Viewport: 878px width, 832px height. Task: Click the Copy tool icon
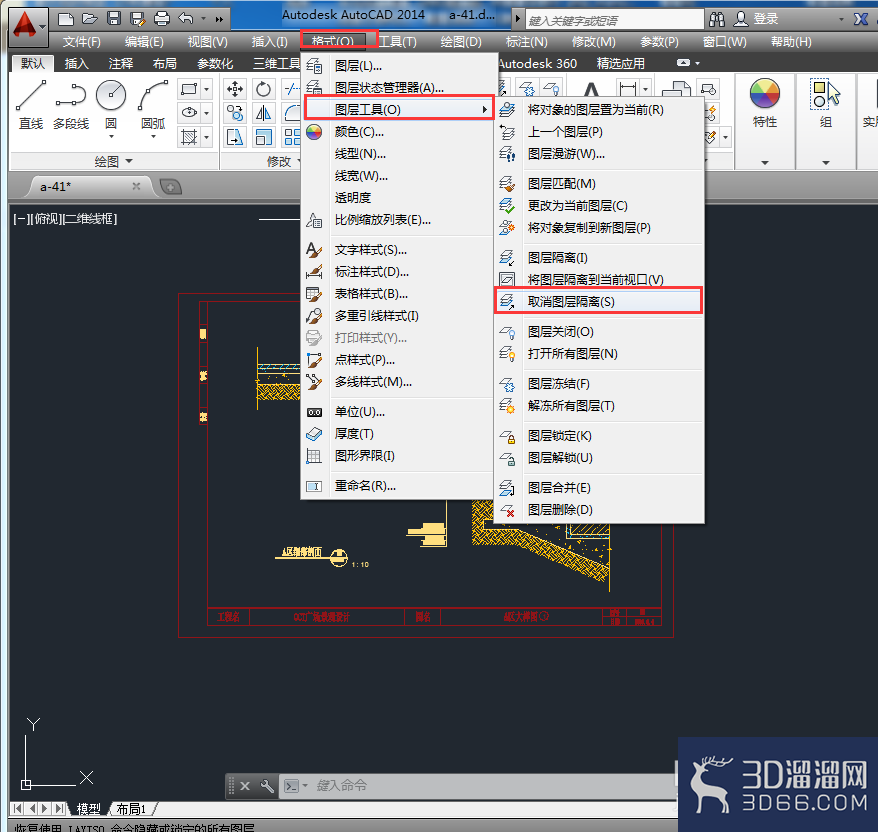(x=235, y=113)
